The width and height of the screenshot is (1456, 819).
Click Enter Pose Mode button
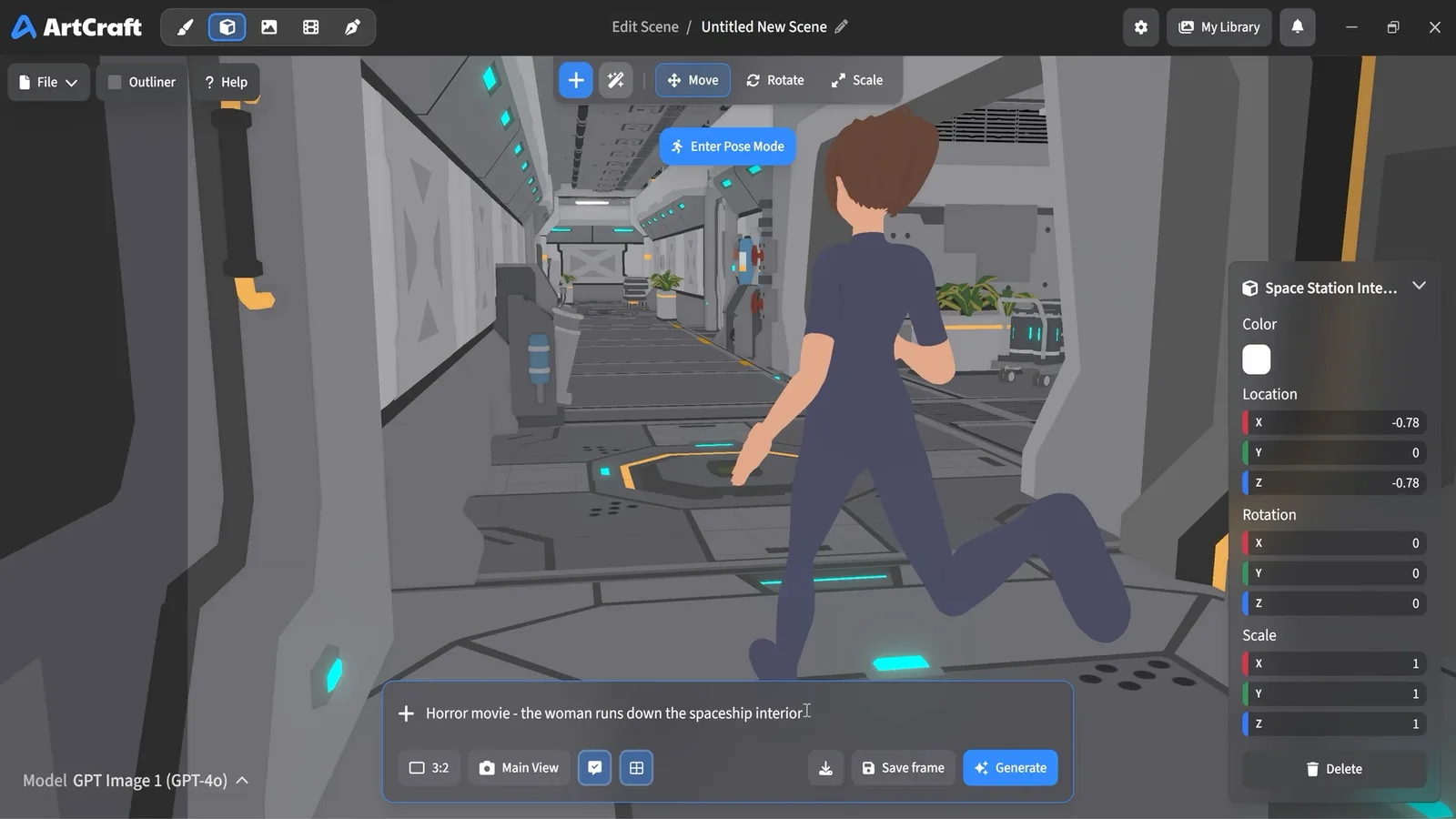pos(728,147)
